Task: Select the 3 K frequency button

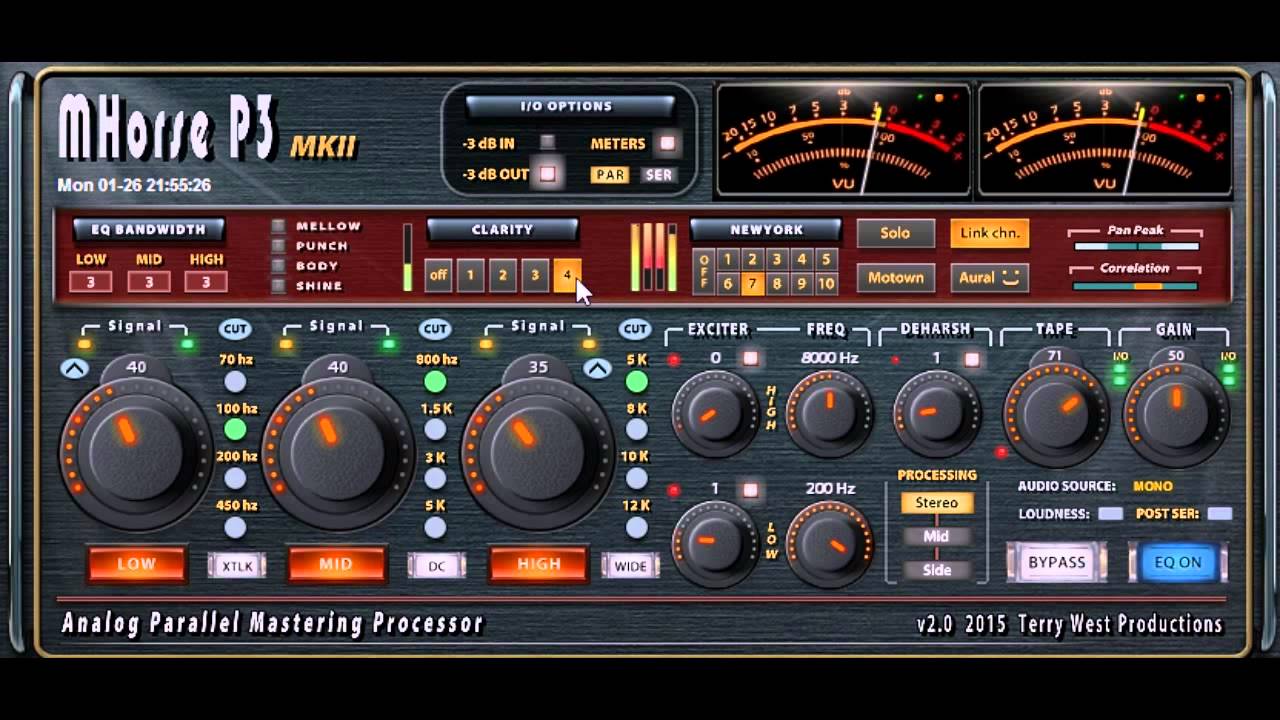Action: tap(435, 479)
